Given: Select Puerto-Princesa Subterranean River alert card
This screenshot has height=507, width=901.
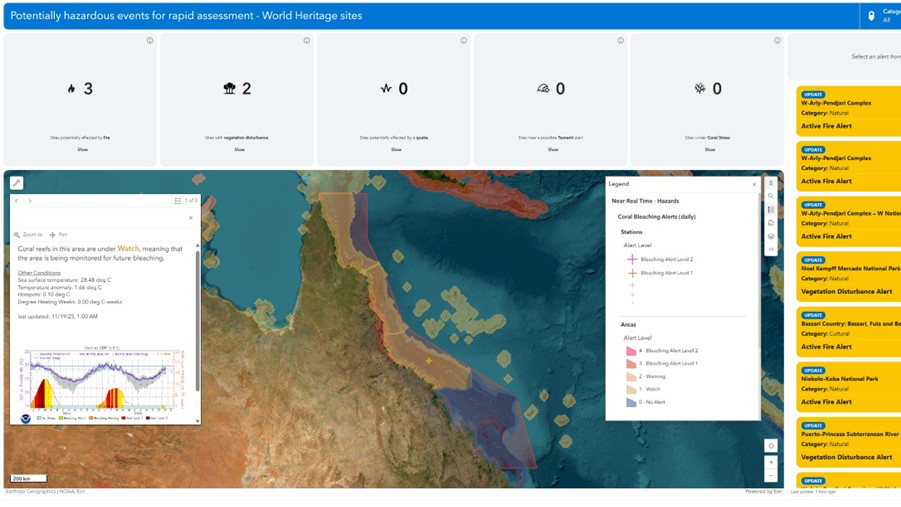Looking at the screenshot, I should click(x=849, y=442).
